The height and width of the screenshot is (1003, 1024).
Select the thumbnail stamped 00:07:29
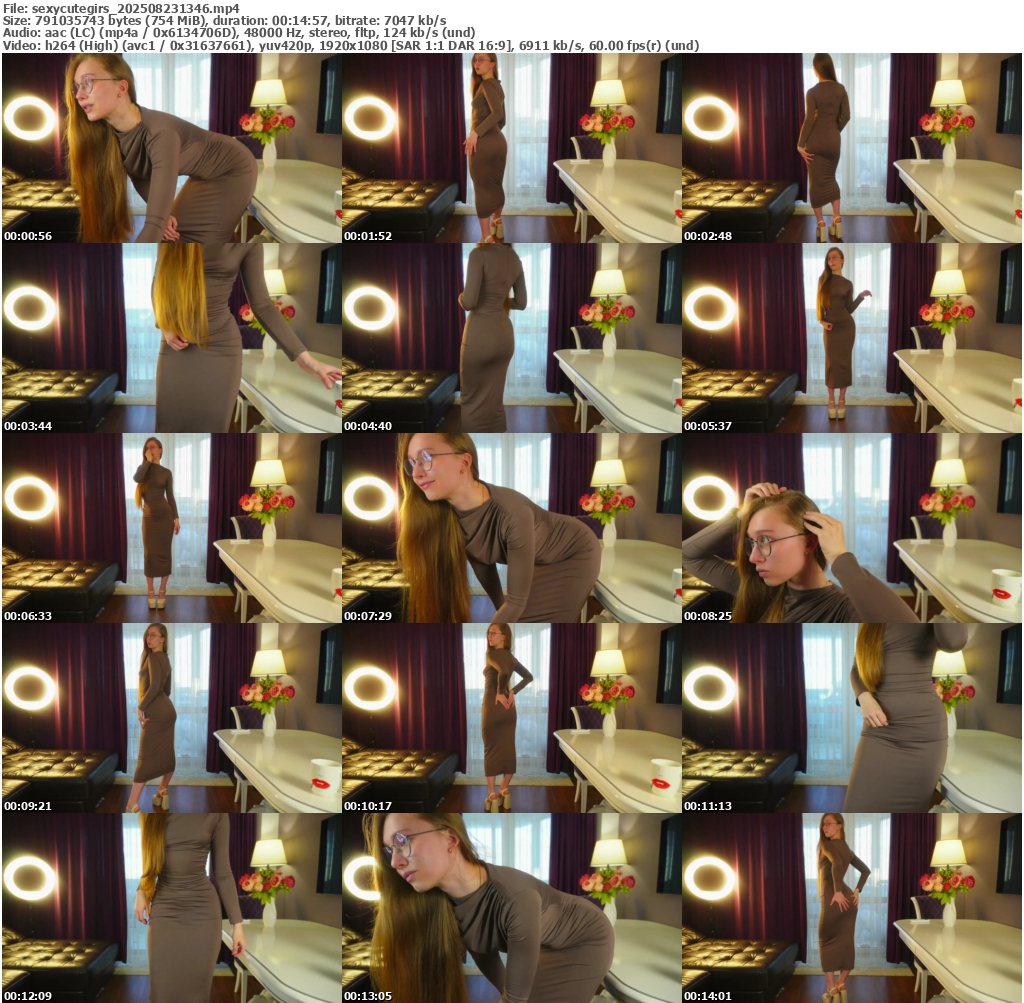pyautogui.click(x=511, y=528)
